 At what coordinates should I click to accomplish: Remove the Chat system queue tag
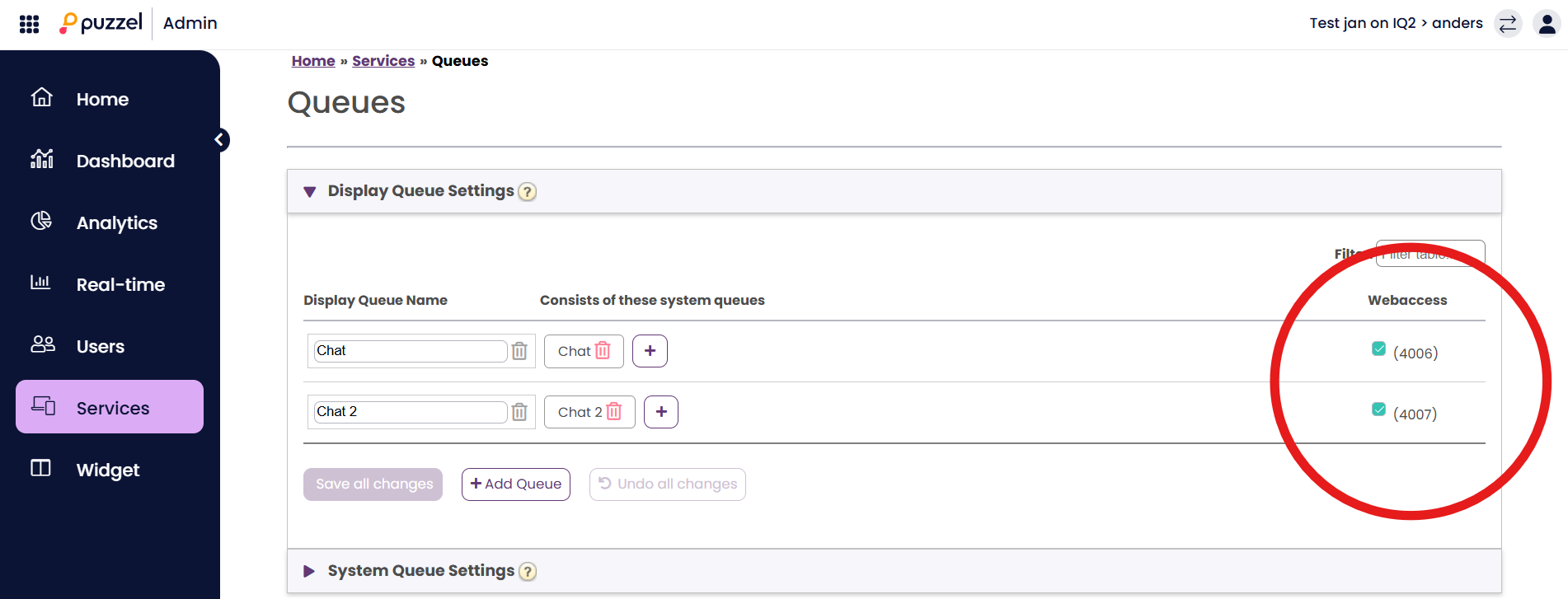coord(603,351)
